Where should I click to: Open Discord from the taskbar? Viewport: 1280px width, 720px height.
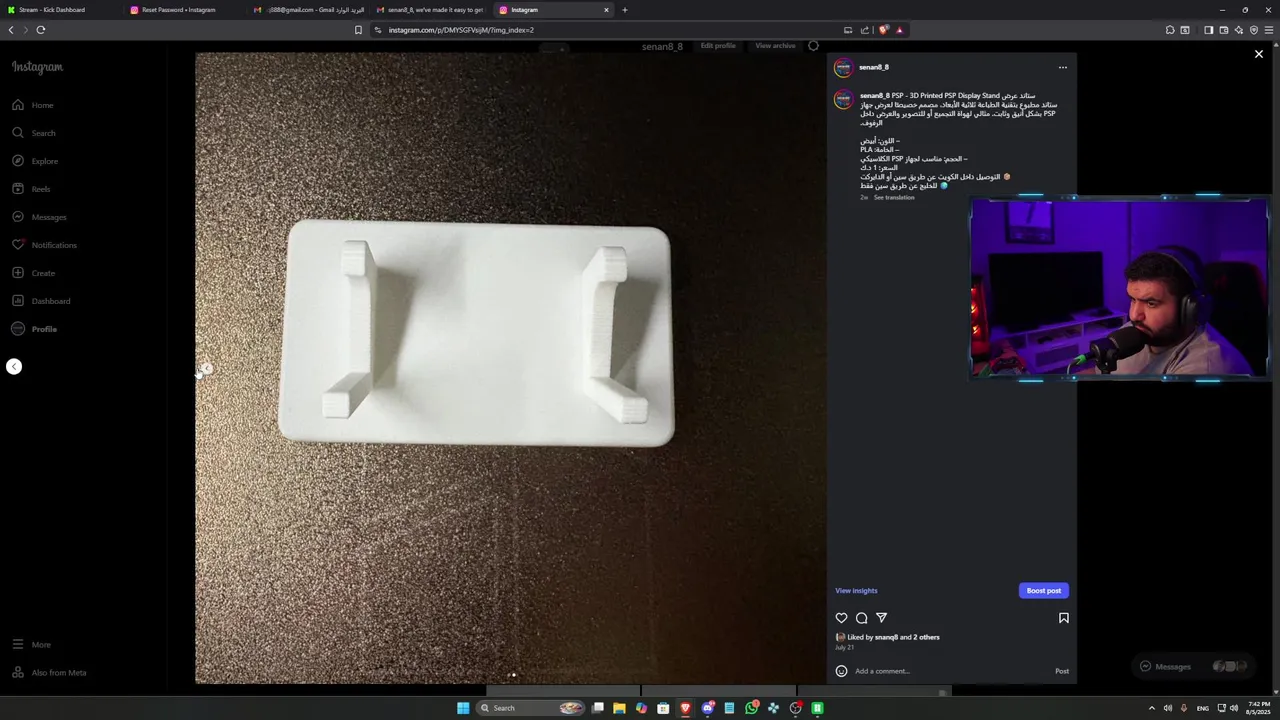707,708
